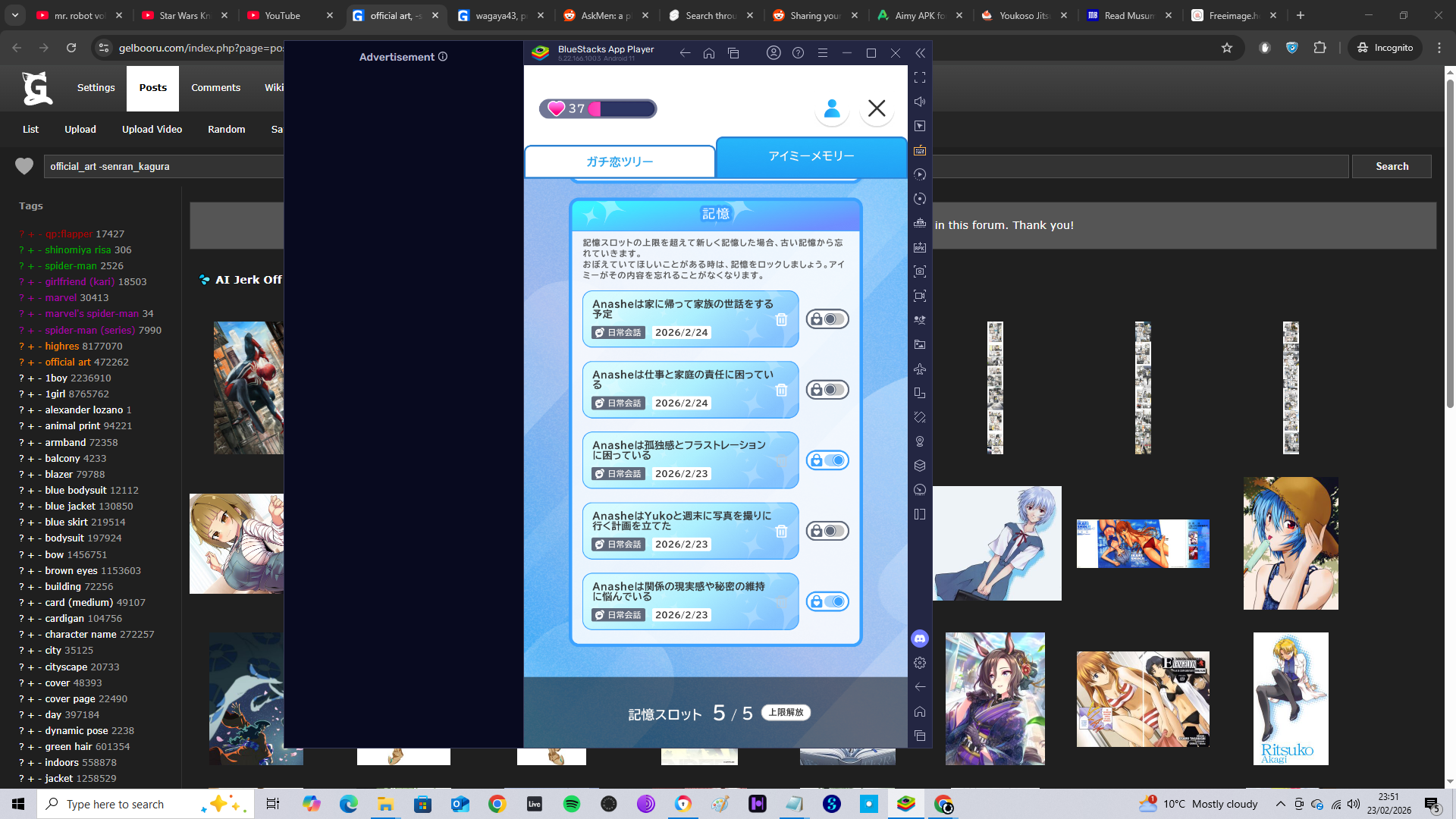Open the Comments menu on Gelbooru
Viewport: 1456px width, 819px height.
pyautogui.click(x=215, y=88)
